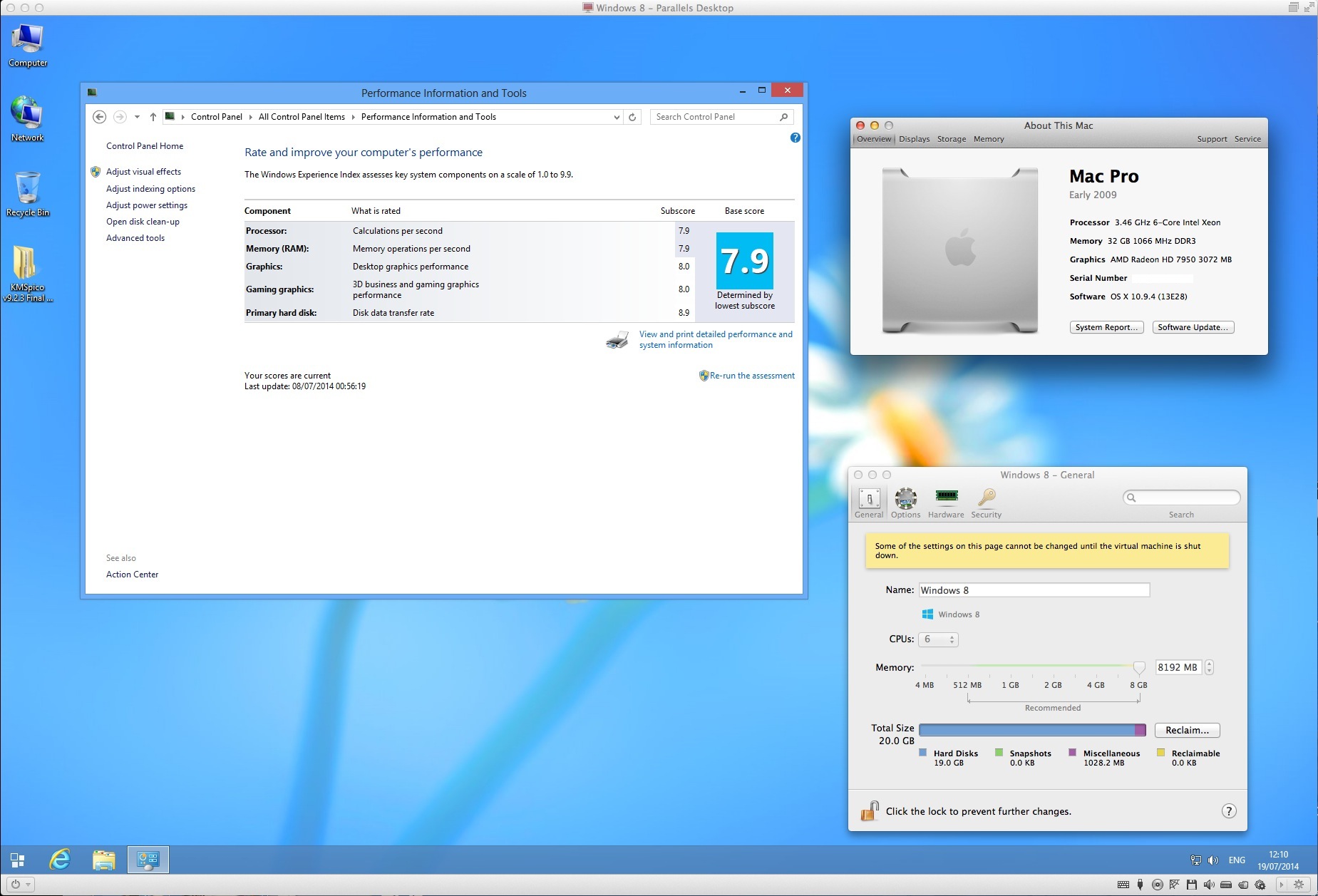Open File Explorer from the taskbar
The width and height of the screenshot is (1318, 896).
coord(104,860)
